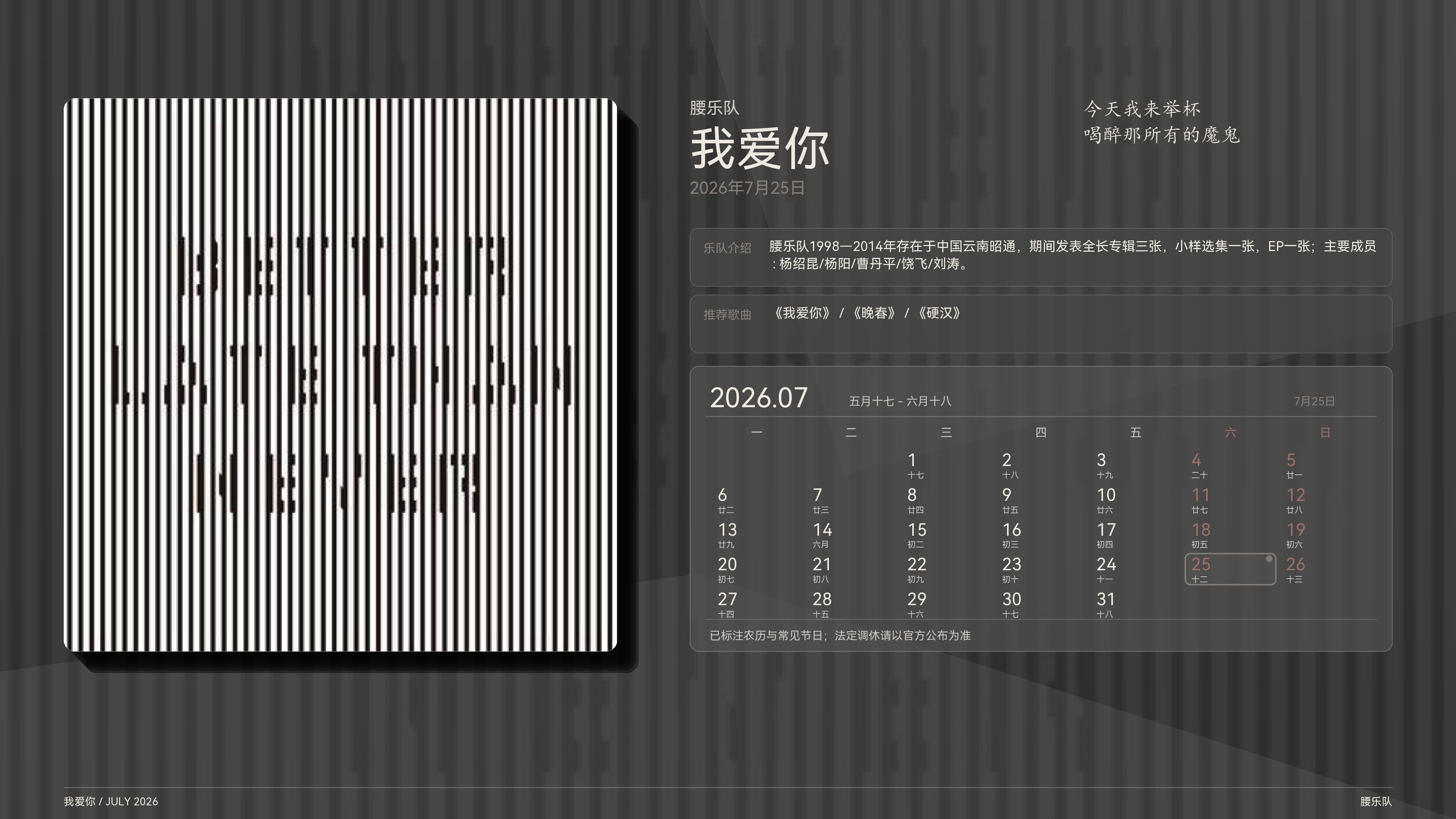Select calendar day 10 (廿六)
1456x819 pixels.
pyautogui.click(x=1106, y=500)
